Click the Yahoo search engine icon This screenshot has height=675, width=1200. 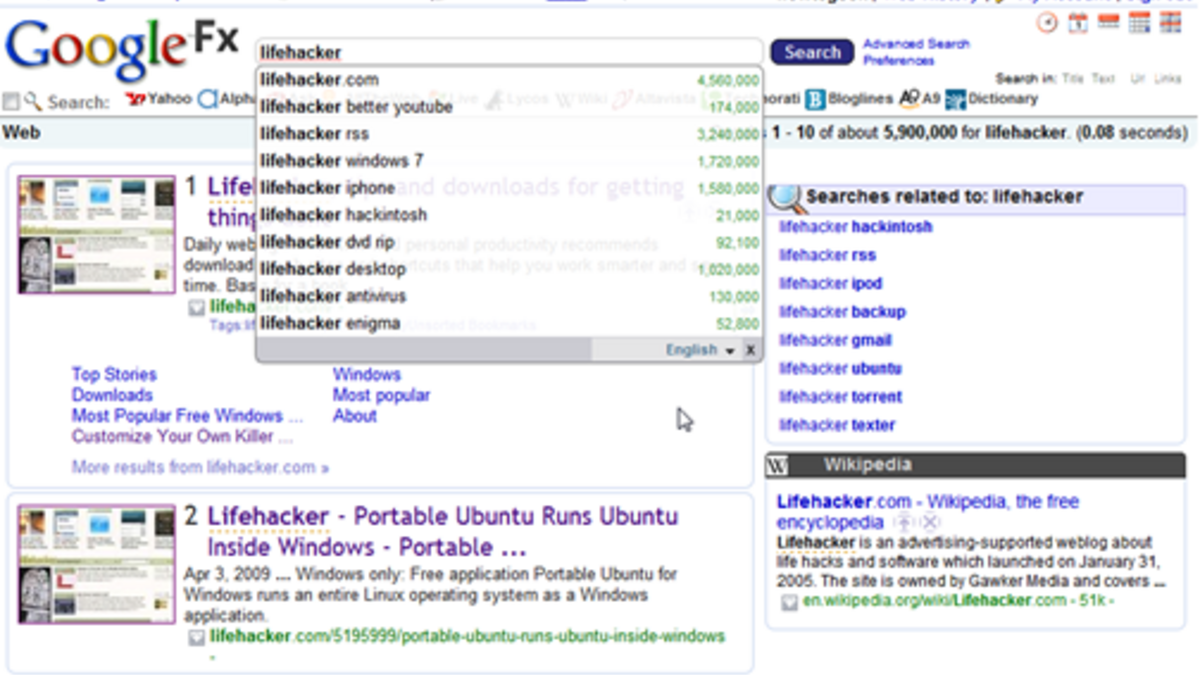tap(136, 99)
